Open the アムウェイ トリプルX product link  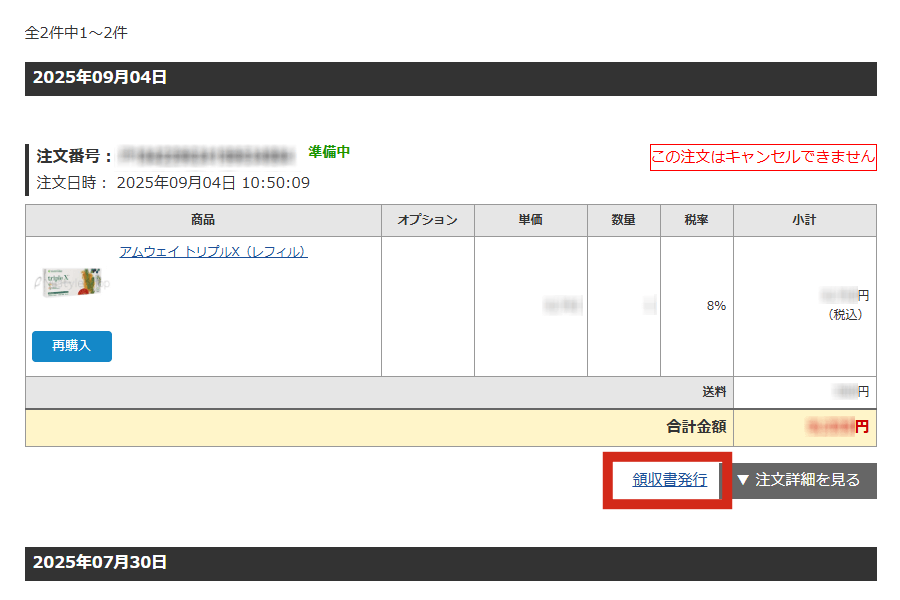pyautogui.click(x=213, y=252)
